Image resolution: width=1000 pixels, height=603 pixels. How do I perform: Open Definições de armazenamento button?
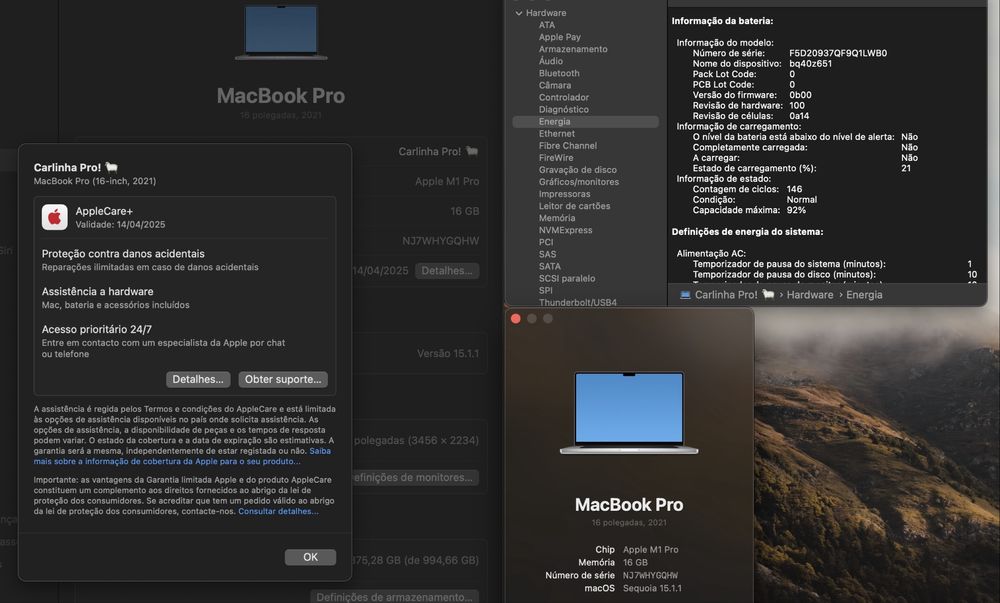click(x=395, y=597)
